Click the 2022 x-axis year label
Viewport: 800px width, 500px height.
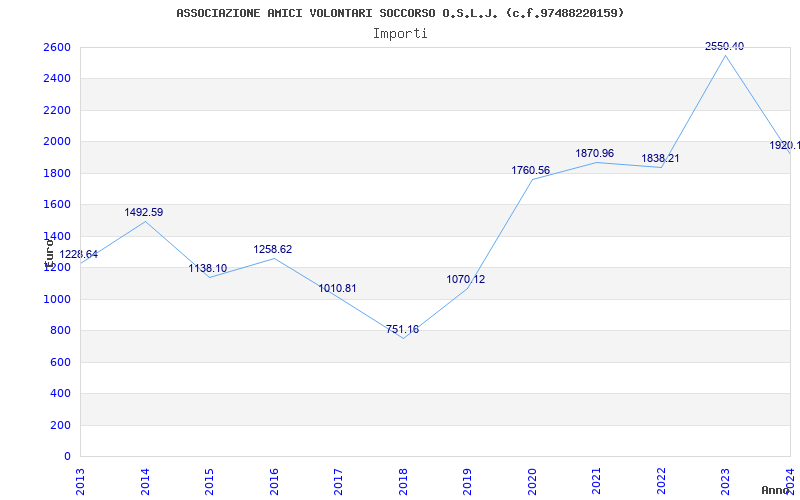(x=661, y=481)
